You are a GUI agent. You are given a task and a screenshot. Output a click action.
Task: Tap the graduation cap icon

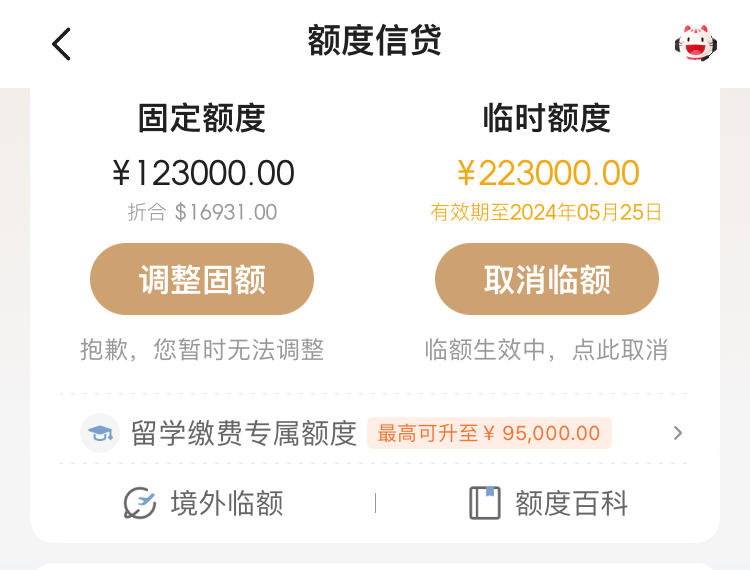point(100,433)
